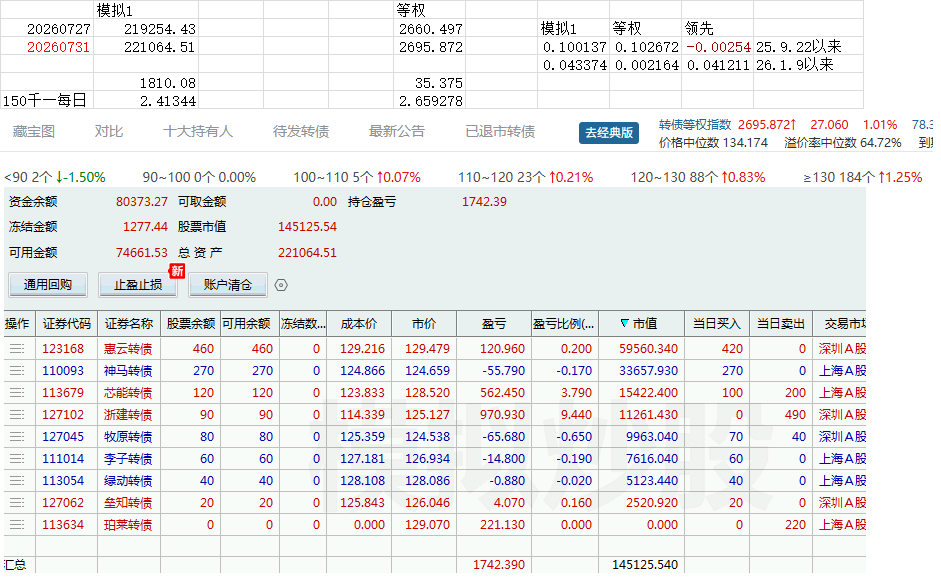This screenshot has width=941, height=582.
Task: Open row menu icon for 神马转债
Action: pyautogui.click(x=17, y=371)
